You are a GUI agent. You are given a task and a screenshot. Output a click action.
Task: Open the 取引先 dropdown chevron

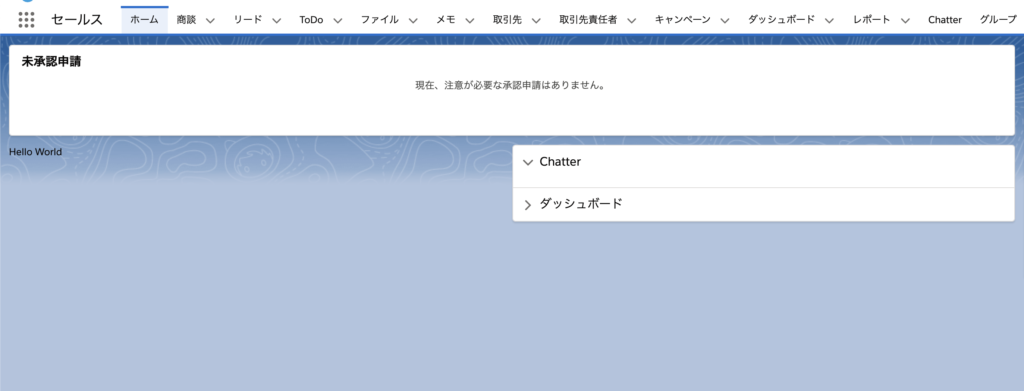(536, 20)
